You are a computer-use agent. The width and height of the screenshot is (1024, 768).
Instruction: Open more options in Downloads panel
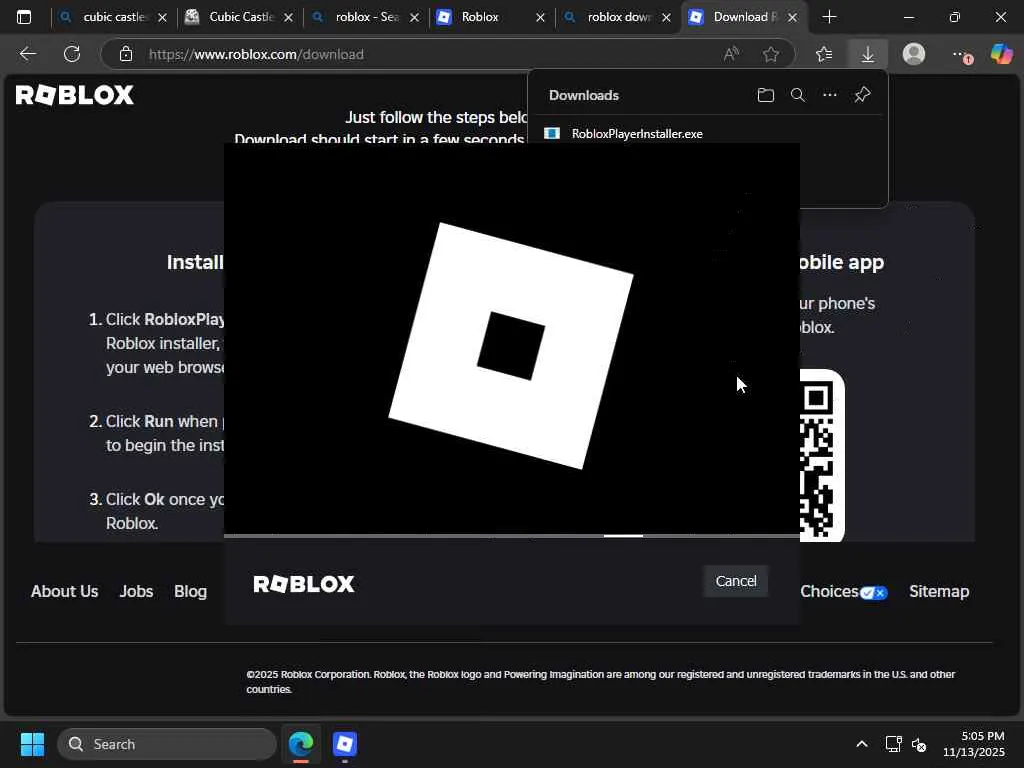click(829, 95)
